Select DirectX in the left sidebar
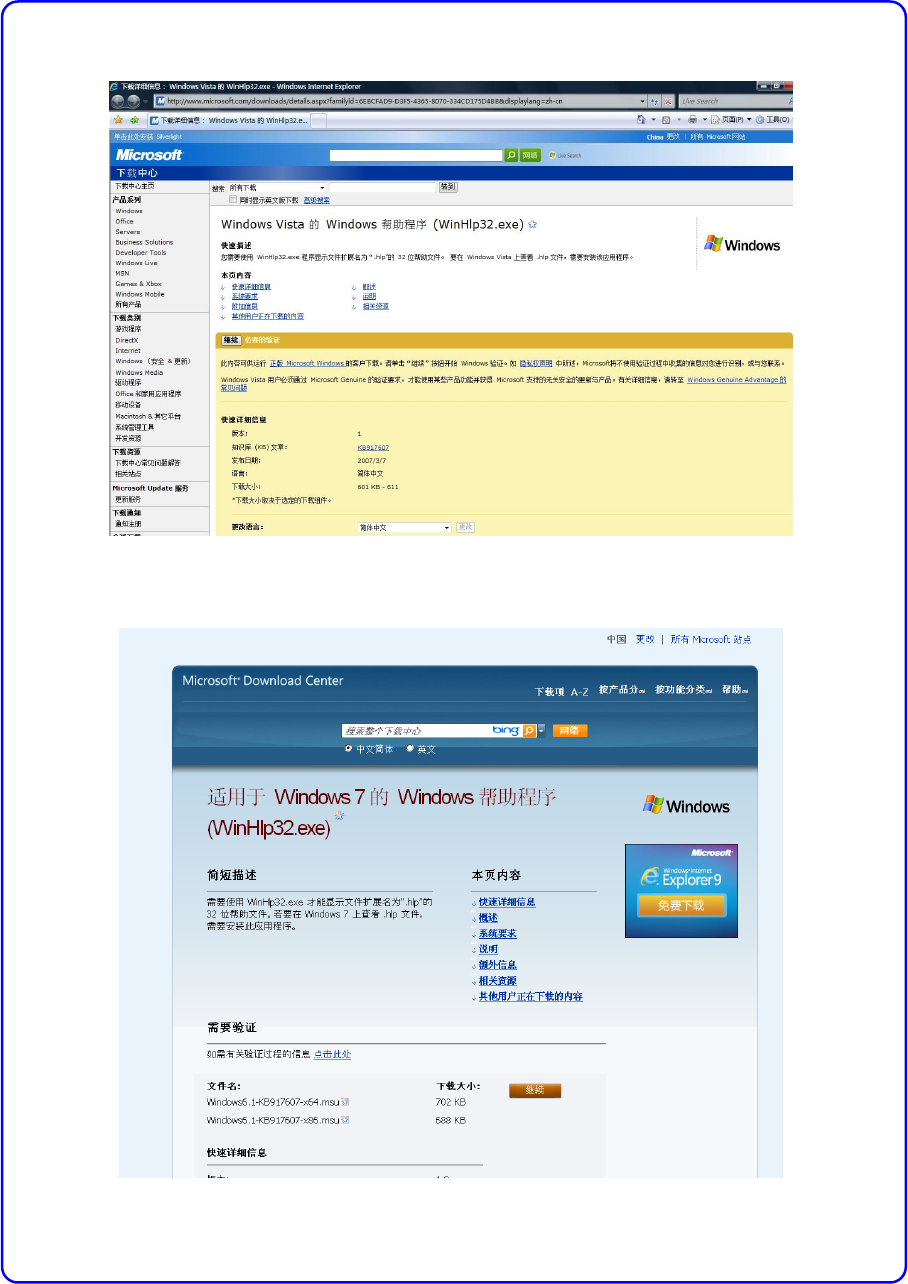This screenshot has height=1284, width=908. [126, 340]
